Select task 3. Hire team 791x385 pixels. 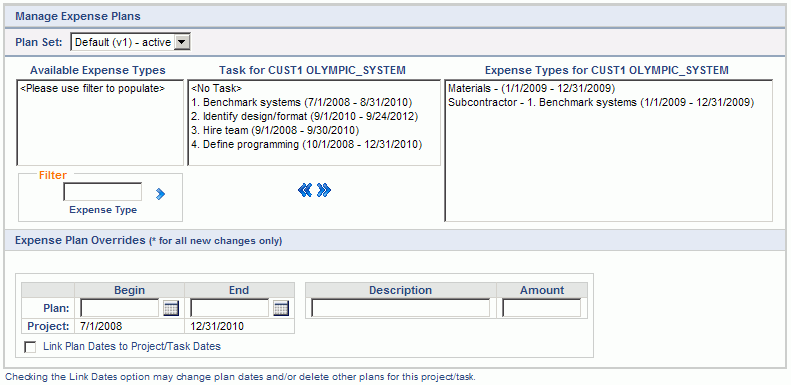275,131
